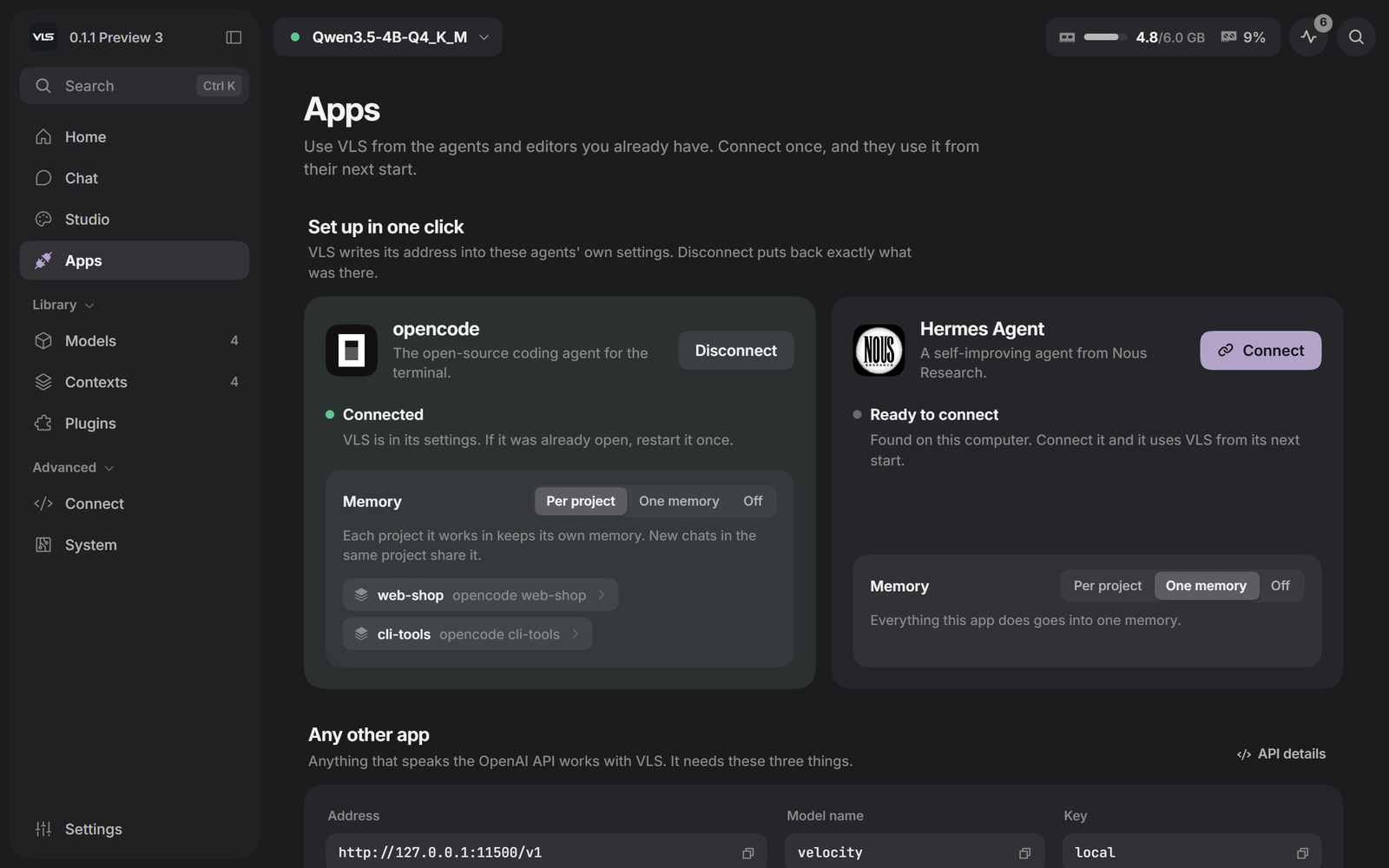This screenshot has height=868, width=1389.
Task: Click the System sidebar icon
Action: [43, 545]
